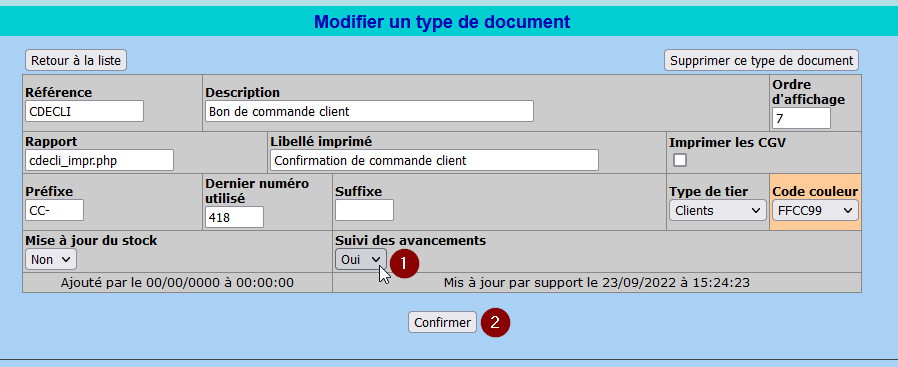
Task: Click the red marker 2 badge
Action: [x=495, y=322]
